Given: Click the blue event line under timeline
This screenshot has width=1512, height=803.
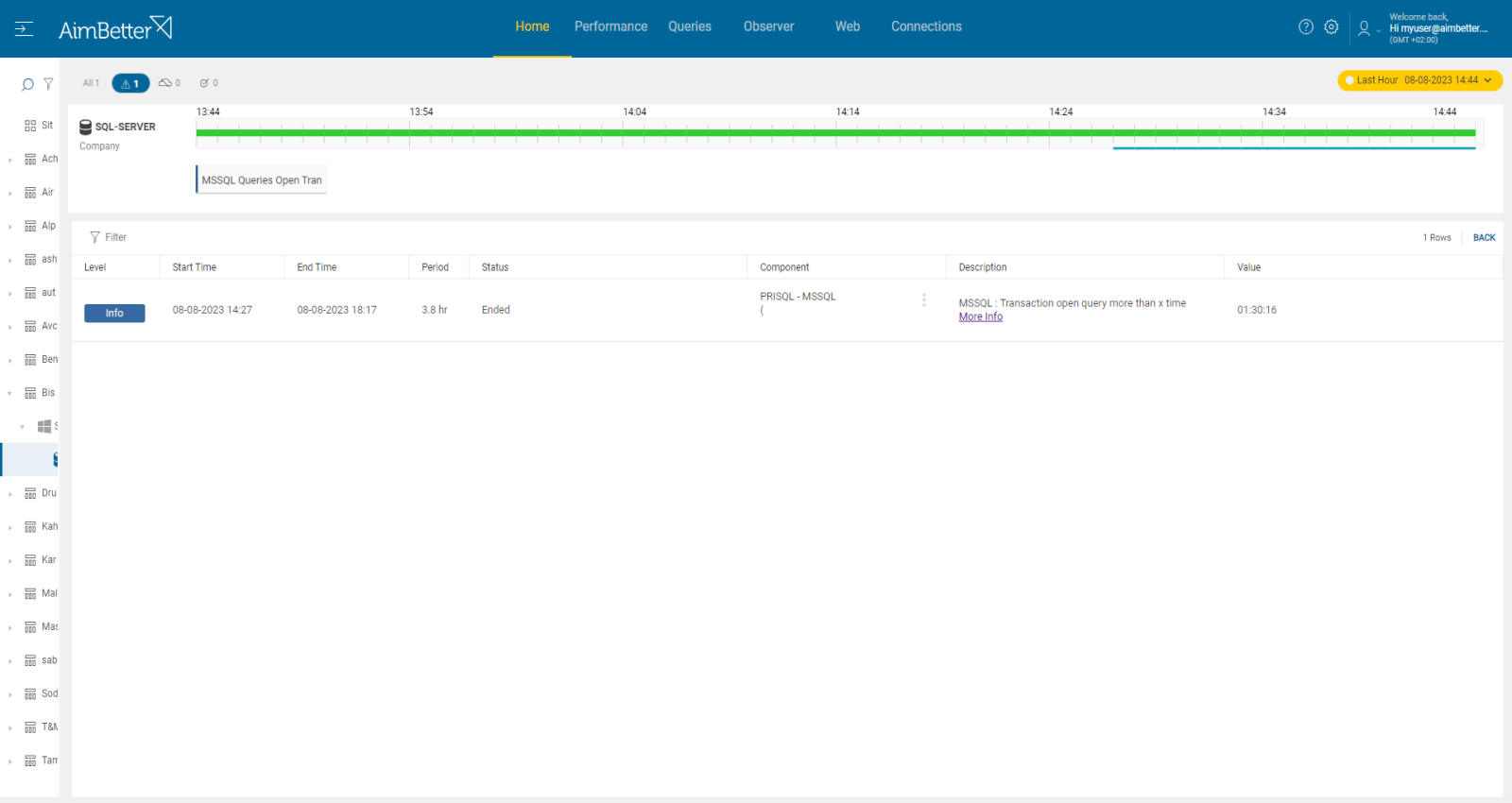Looking at the screenshot, I should point(1294,148).
